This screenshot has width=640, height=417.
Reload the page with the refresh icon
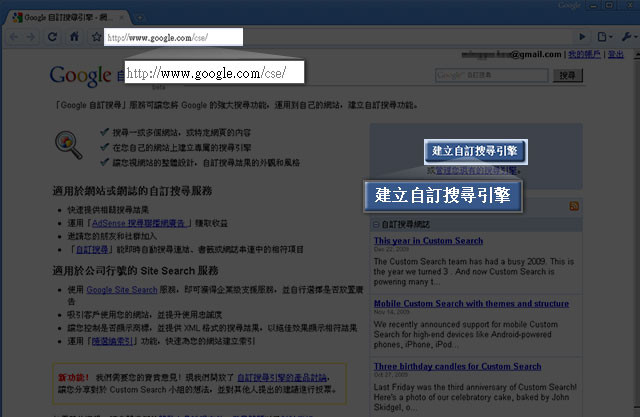click(52, 37)
